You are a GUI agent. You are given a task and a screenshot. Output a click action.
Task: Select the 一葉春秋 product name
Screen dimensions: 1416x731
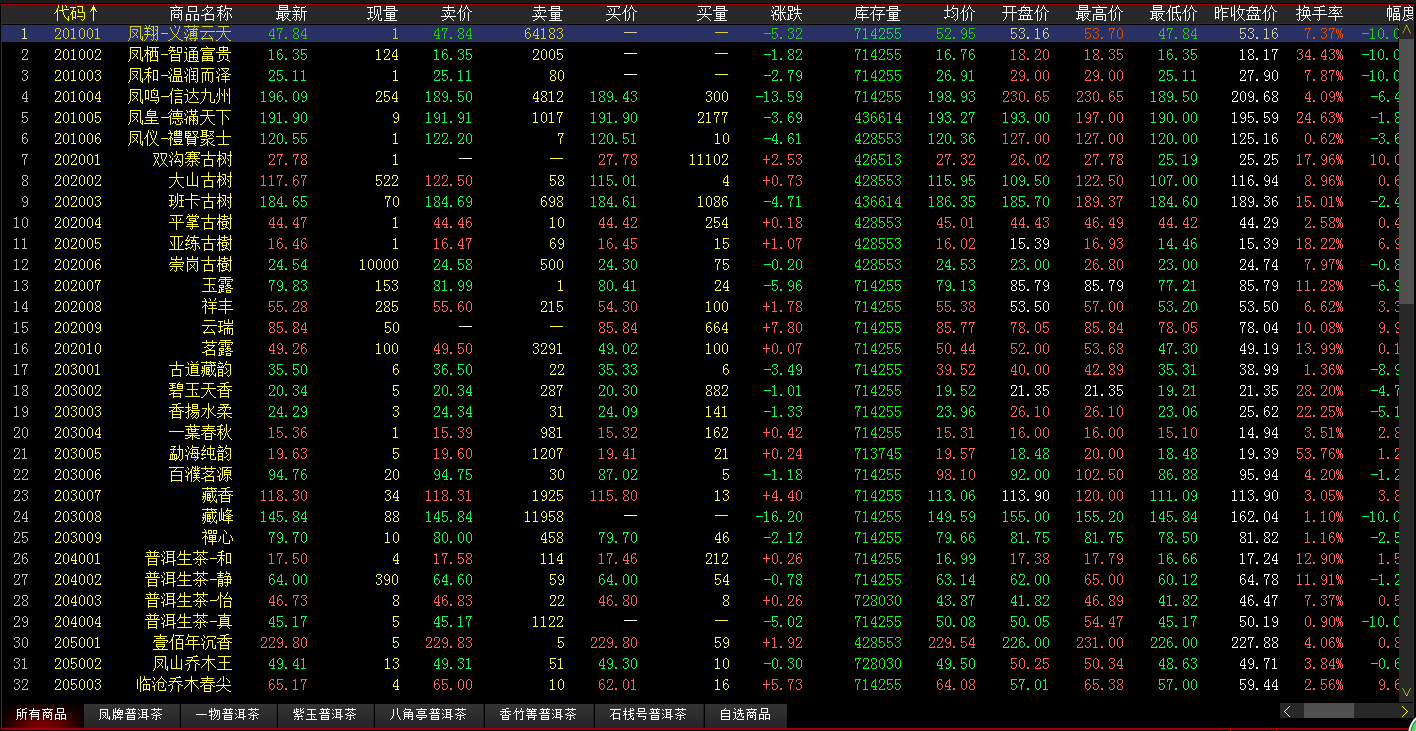pos(201,433)
